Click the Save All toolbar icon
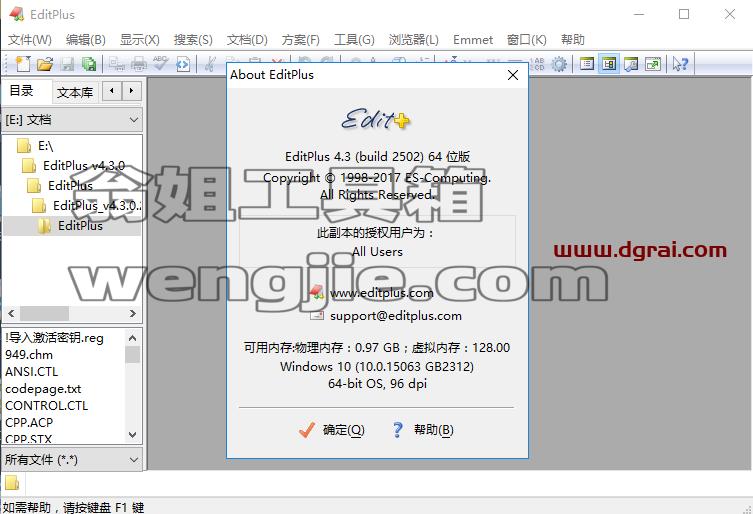Viewport: 753px width, 514px height. click(89, 64)
